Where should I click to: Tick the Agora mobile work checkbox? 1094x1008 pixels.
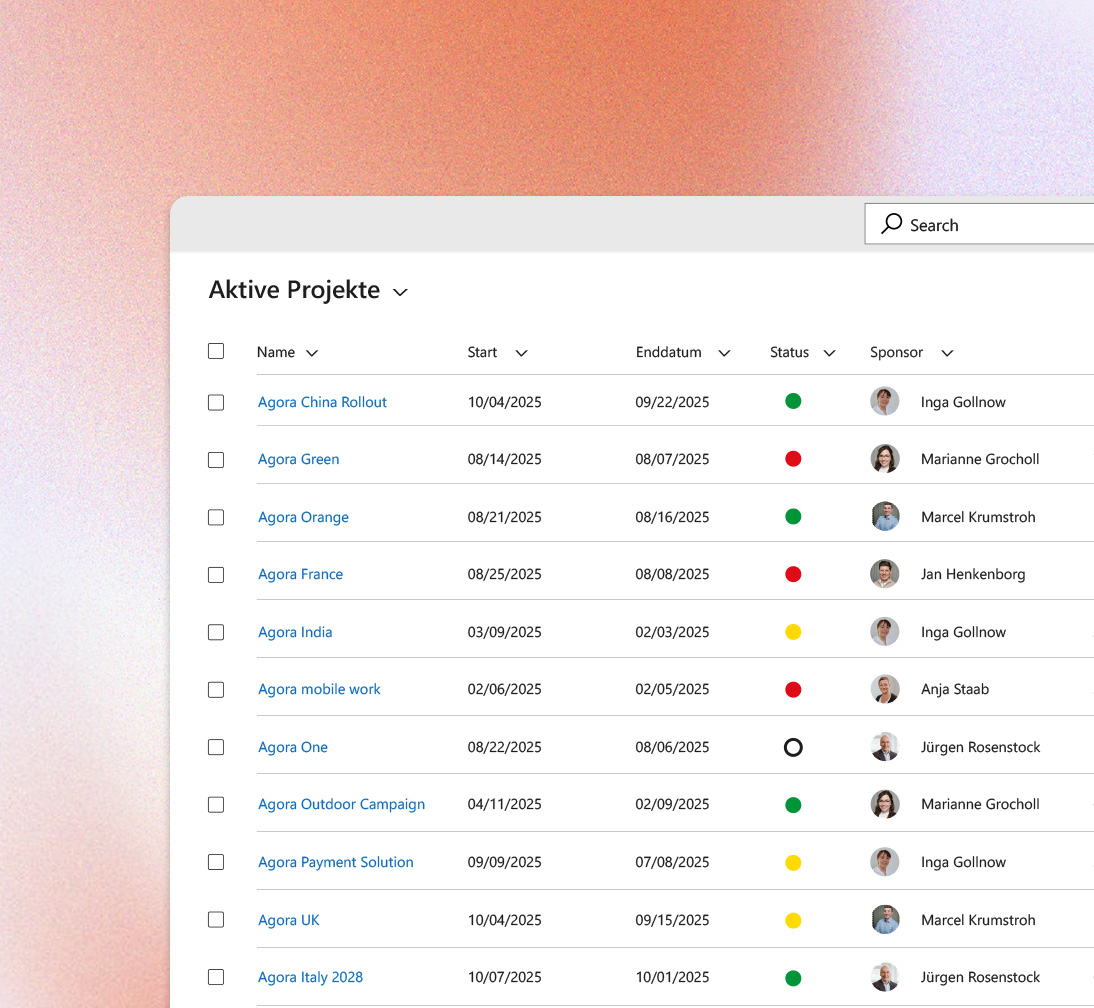pos(216,690)
